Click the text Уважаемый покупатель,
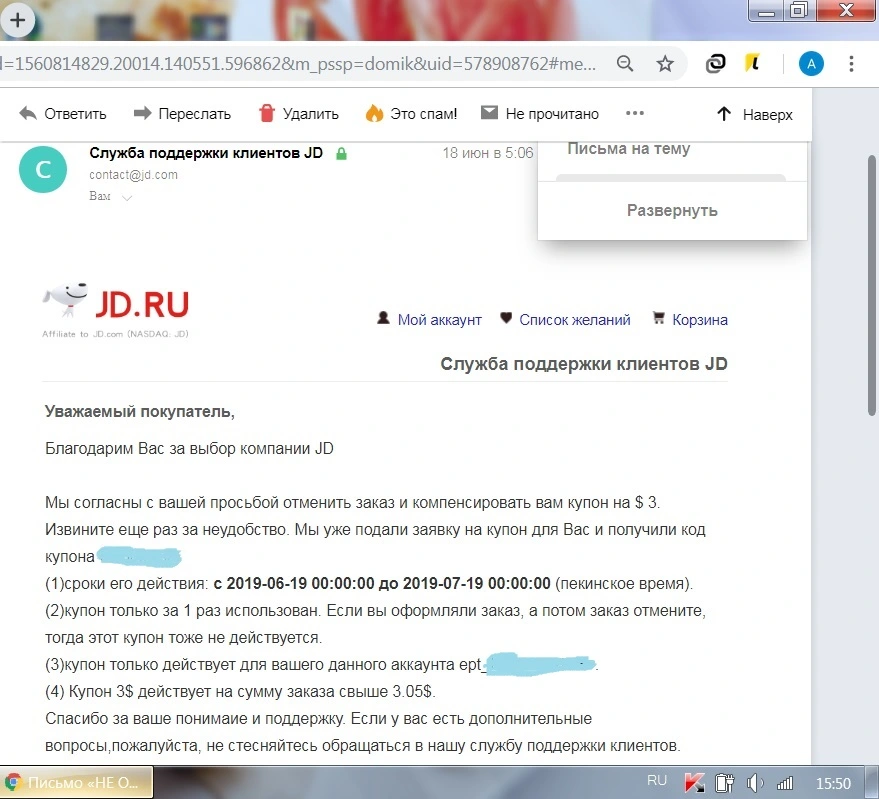Image resolution: width=879 pixels, height=799 pixels. pos(140,412)
